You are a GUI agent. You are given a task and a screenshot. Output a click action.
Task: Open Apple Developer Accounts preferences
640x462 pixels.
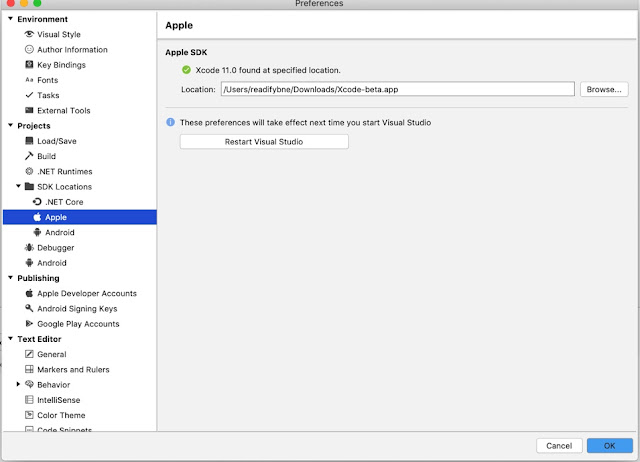[x=87, y=293]
